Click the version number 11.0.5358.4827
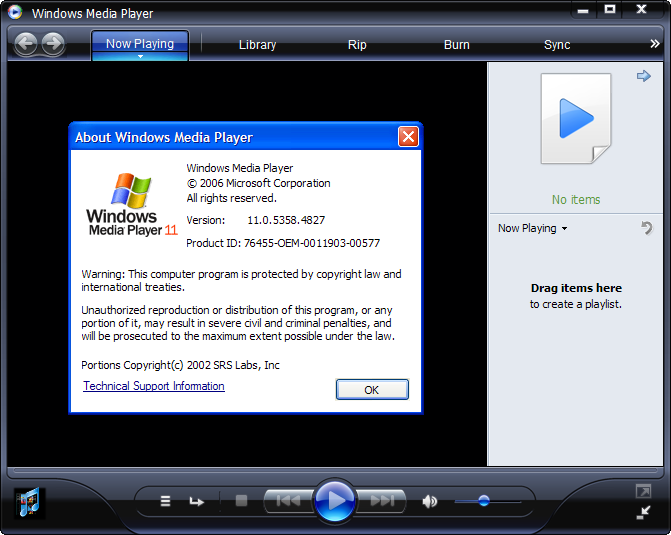The image size is (671, 535). (286, 220)
